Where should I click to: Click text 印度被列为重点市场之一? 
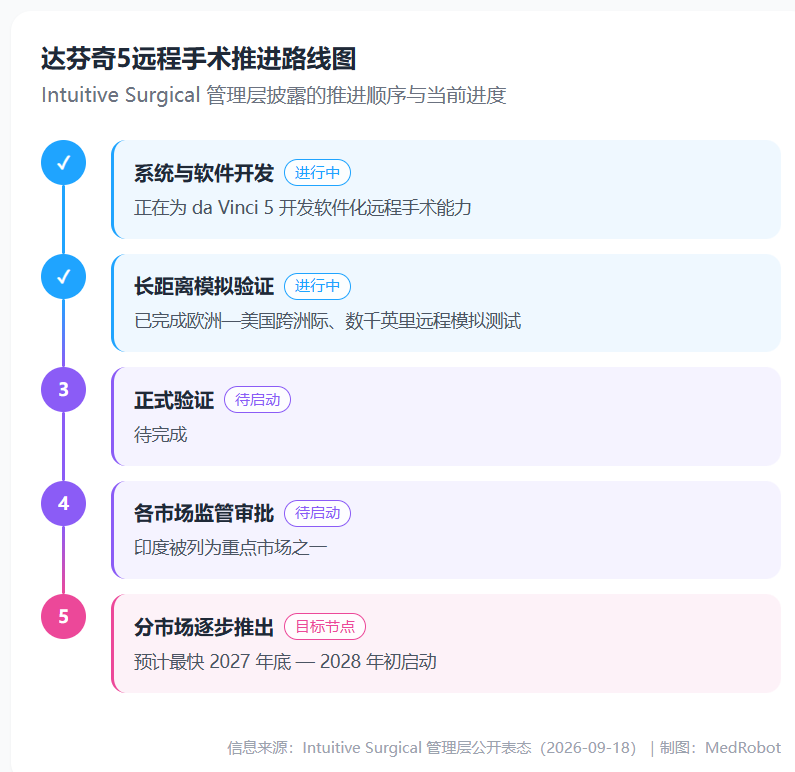tap(231, 548)
